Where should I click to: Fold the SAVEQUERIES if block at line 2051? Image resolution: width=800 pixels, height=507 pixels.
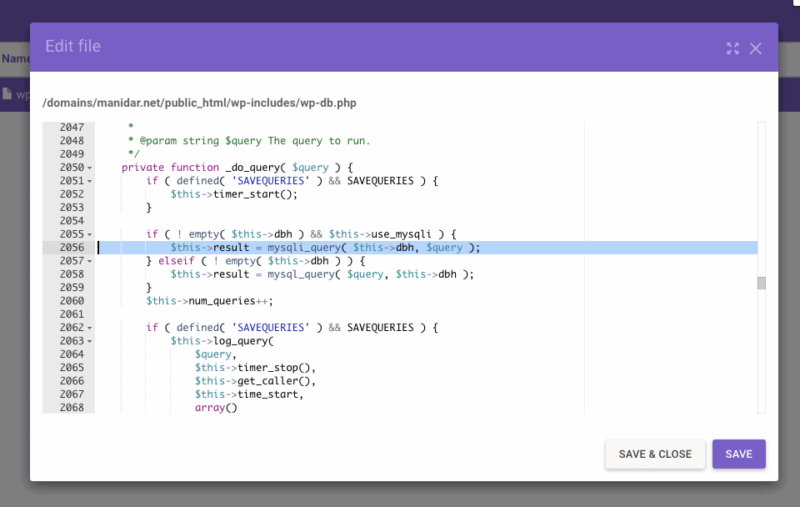90,181
